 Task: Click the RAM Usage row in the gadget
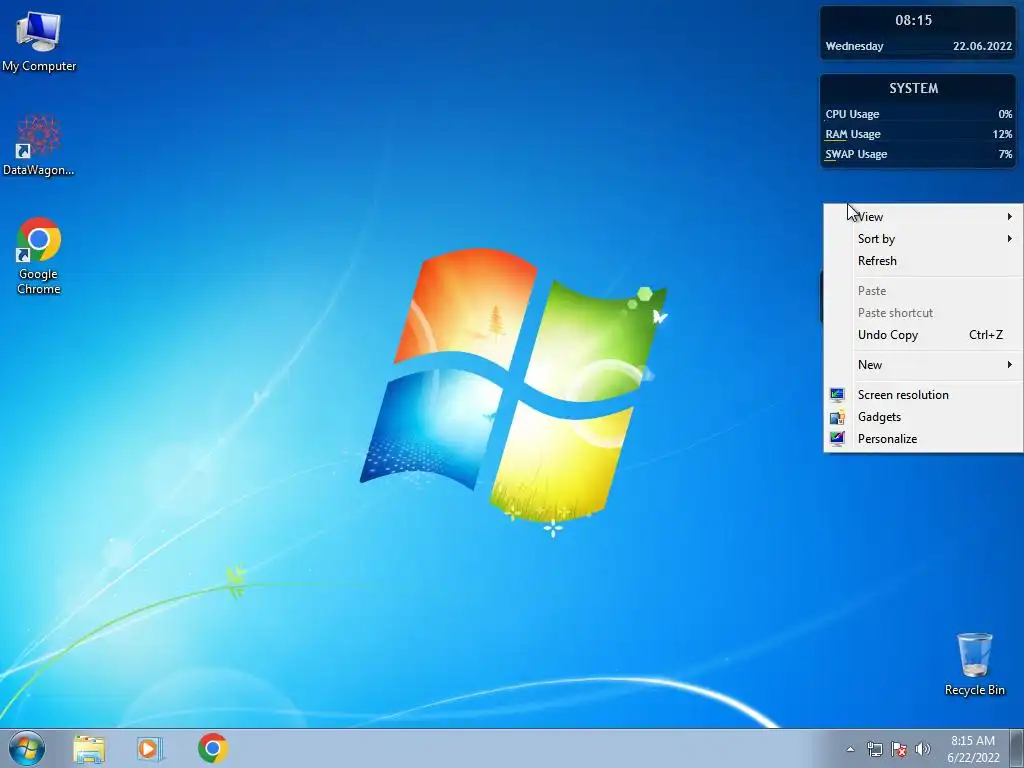tap(918, 135)
